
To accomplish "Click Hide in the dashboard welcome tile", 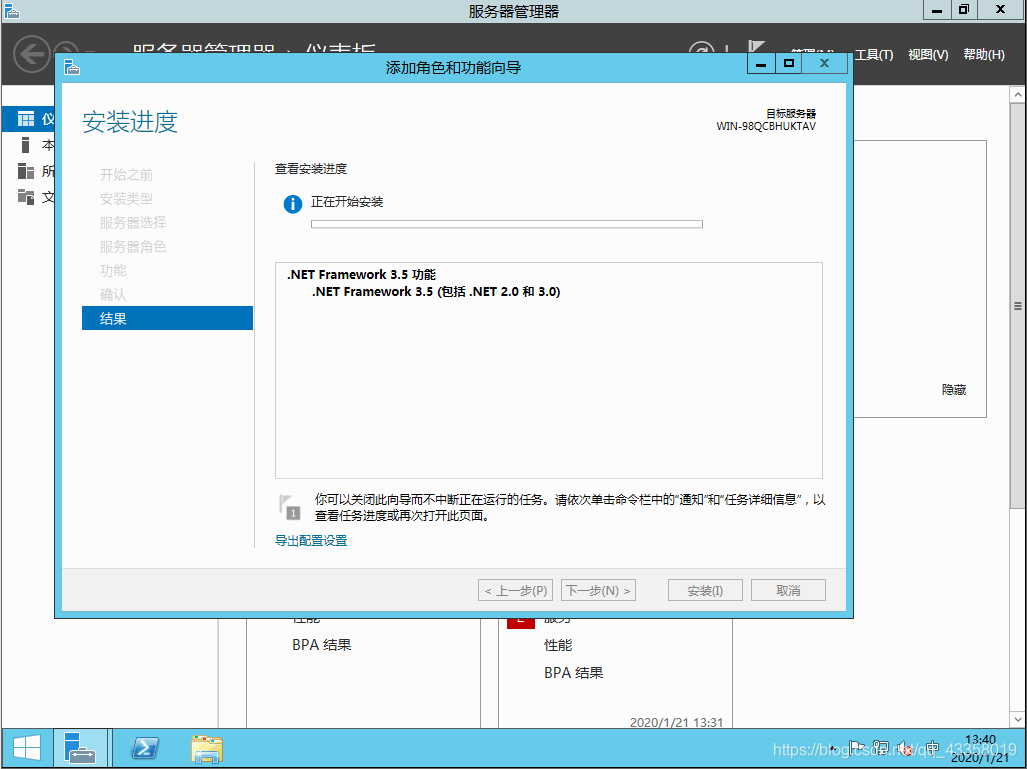I will [954, 390].
